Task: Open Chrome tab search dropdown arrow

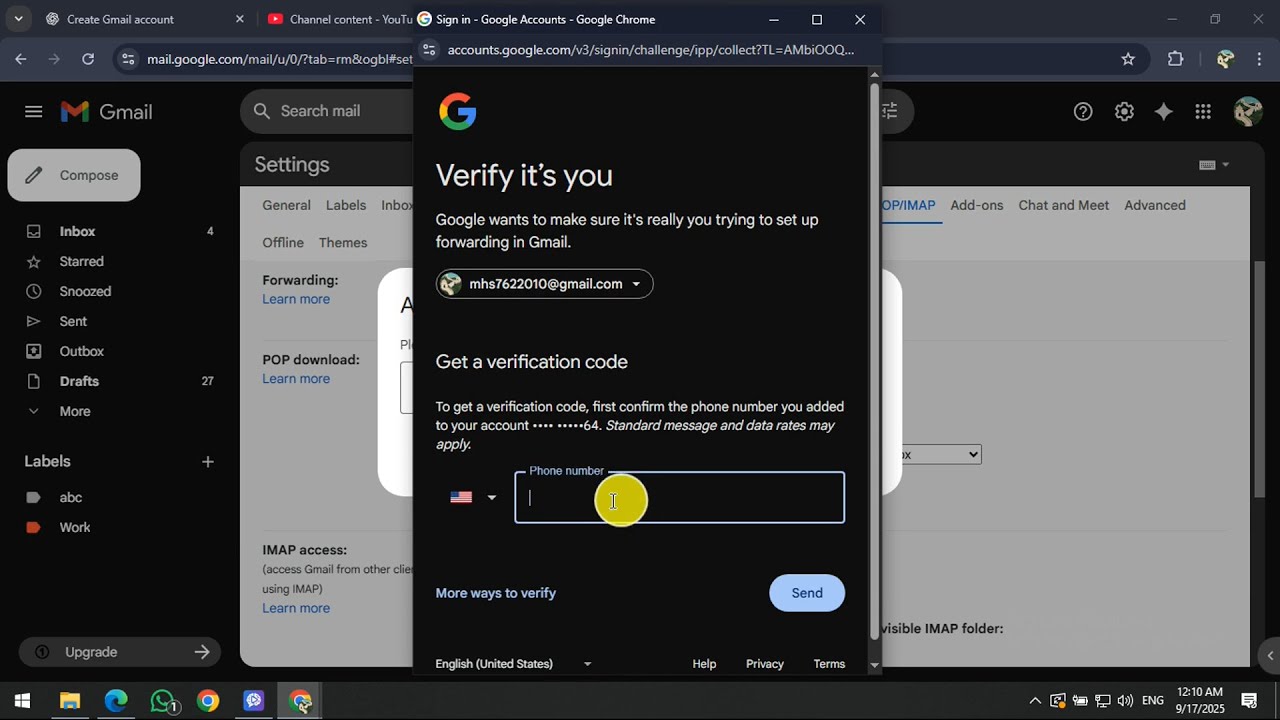Action: point(18,19)
